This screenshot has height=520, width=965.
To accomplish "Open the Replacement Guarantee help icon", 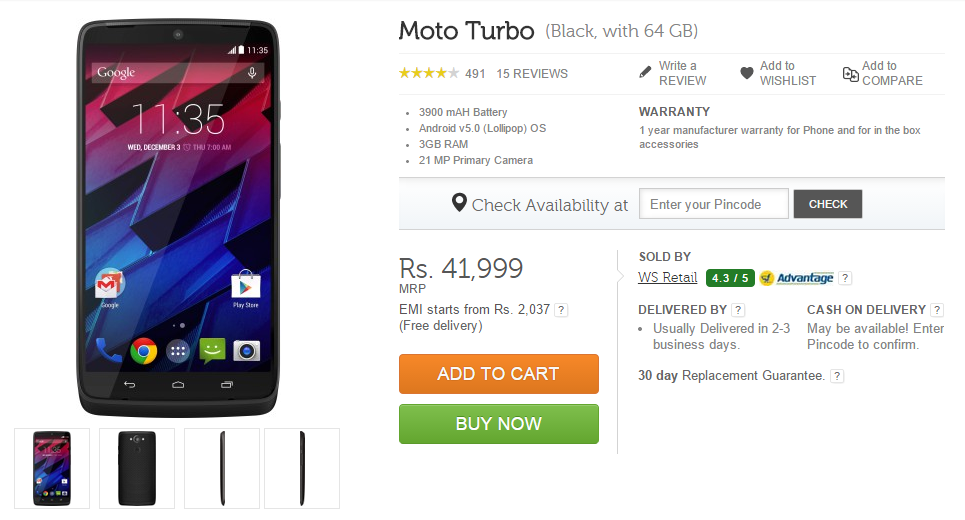I will tap(837, 376).
